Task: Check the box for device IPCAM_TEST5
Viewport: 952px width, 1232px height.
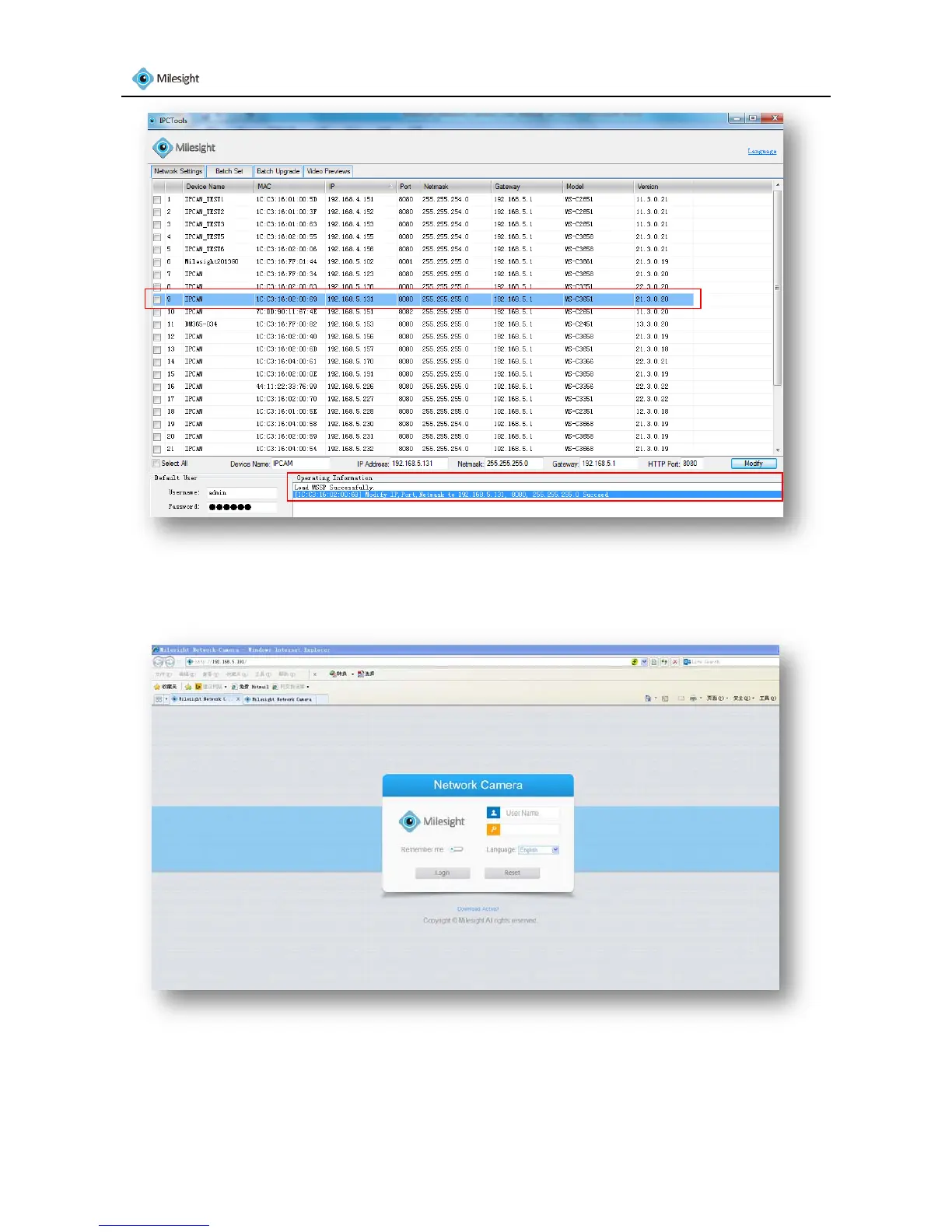Action: pyautogui.click(x=157, y=237)
